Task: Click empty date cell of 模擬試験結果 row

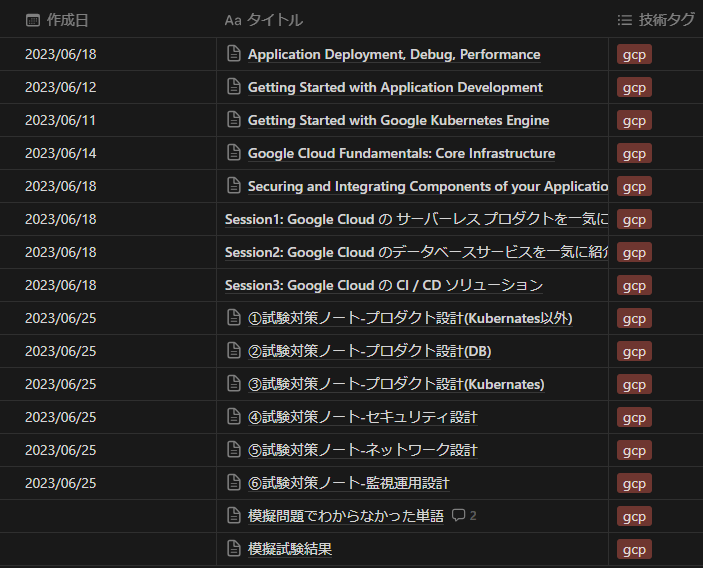Action: pyautogui.click(x=108, y=549)
